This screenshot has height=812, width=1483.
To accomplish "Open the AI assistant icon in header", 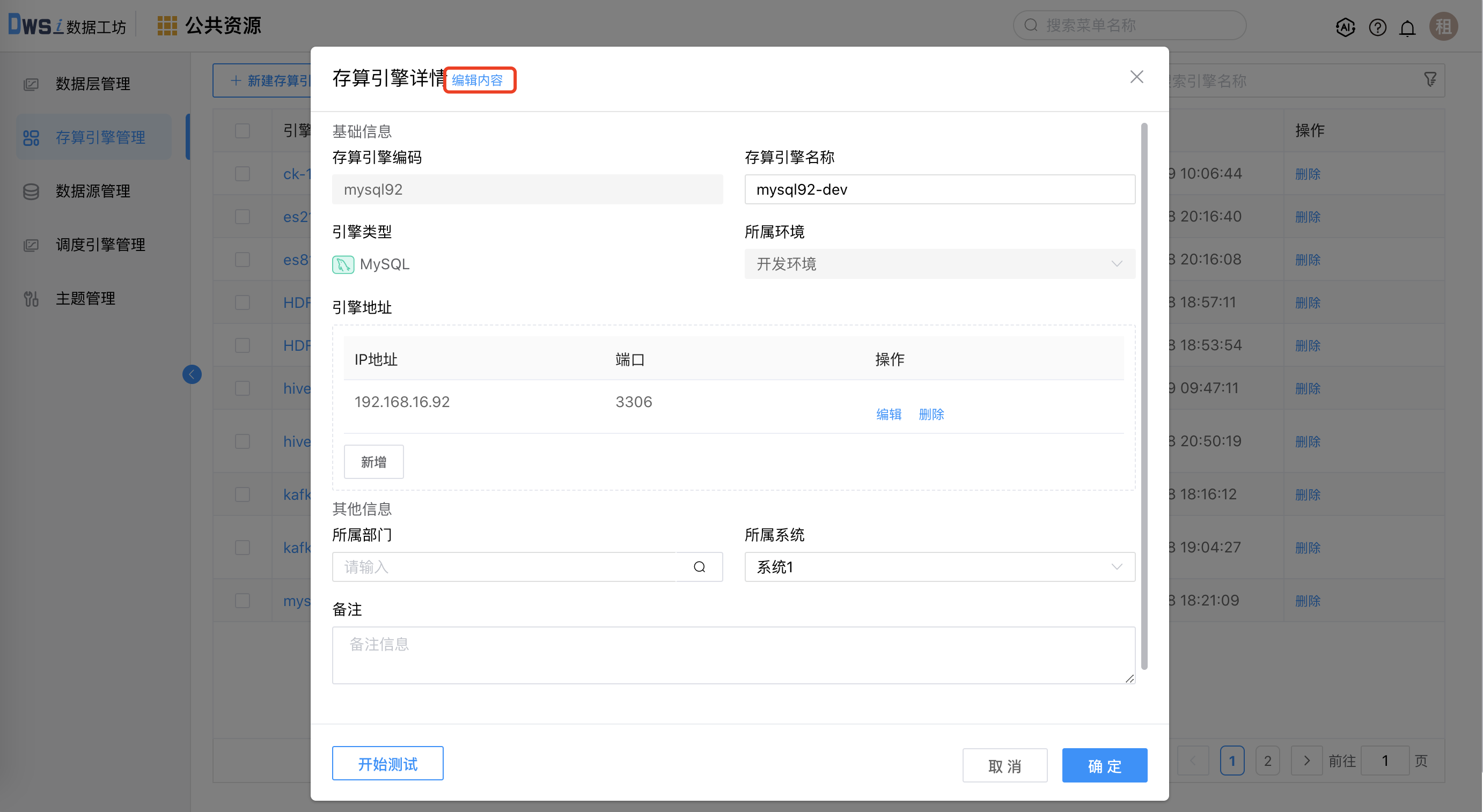I will [1345, 26].
